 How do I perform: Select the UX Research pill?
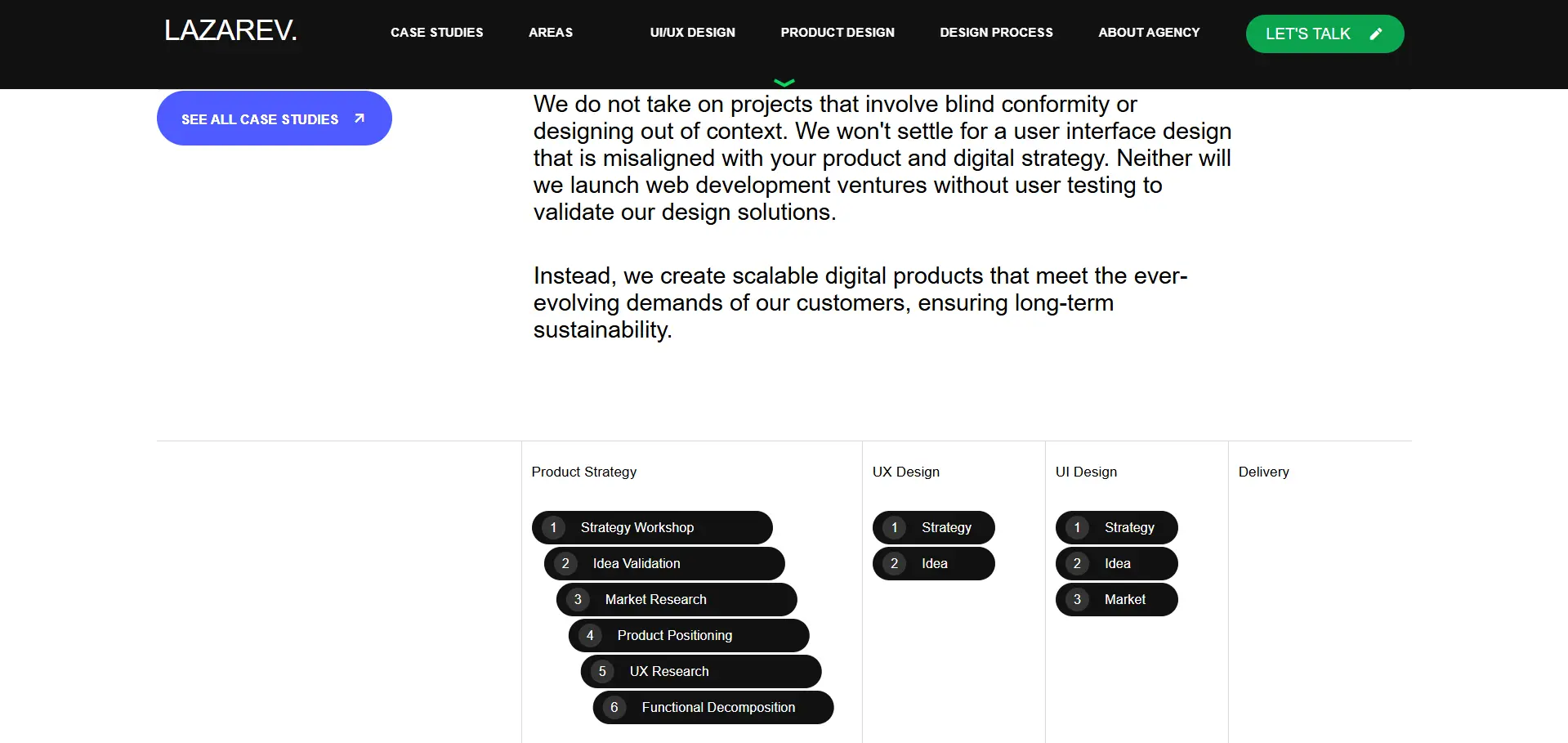[700, 671]
